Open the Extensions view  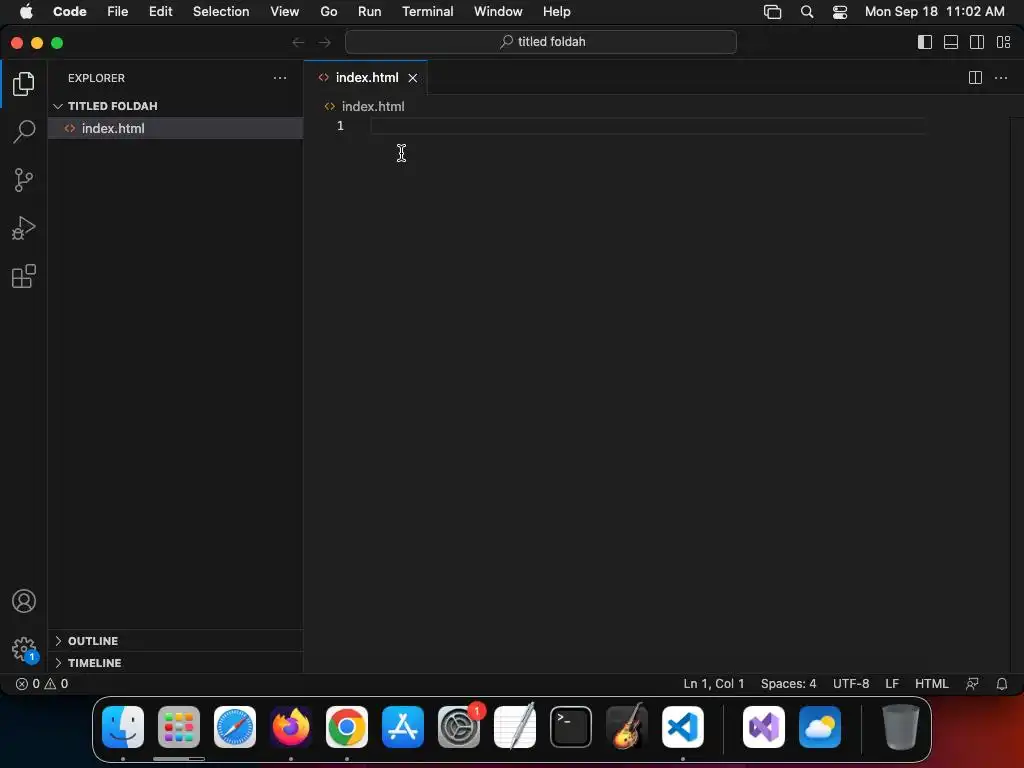24,276
